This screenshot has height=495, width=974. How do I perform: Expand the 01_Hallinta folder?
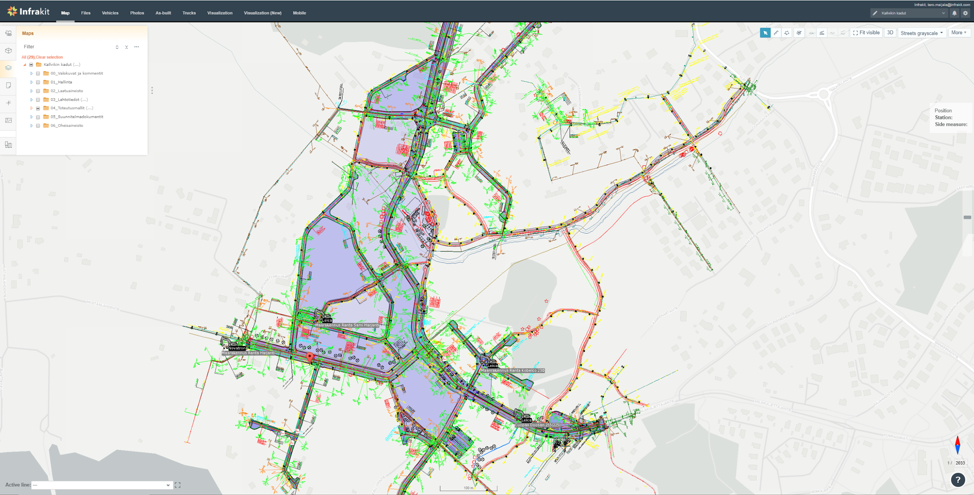point(32,82)
